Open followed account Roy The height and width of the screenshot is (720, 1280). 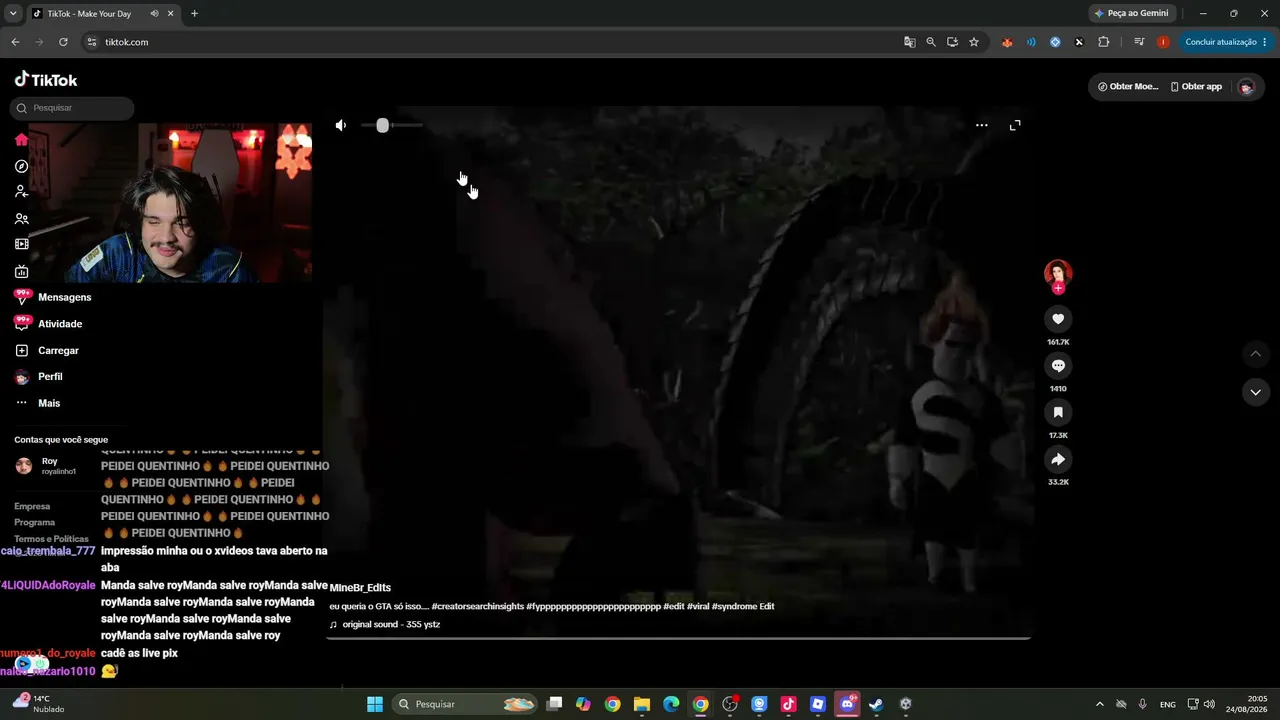46,466
